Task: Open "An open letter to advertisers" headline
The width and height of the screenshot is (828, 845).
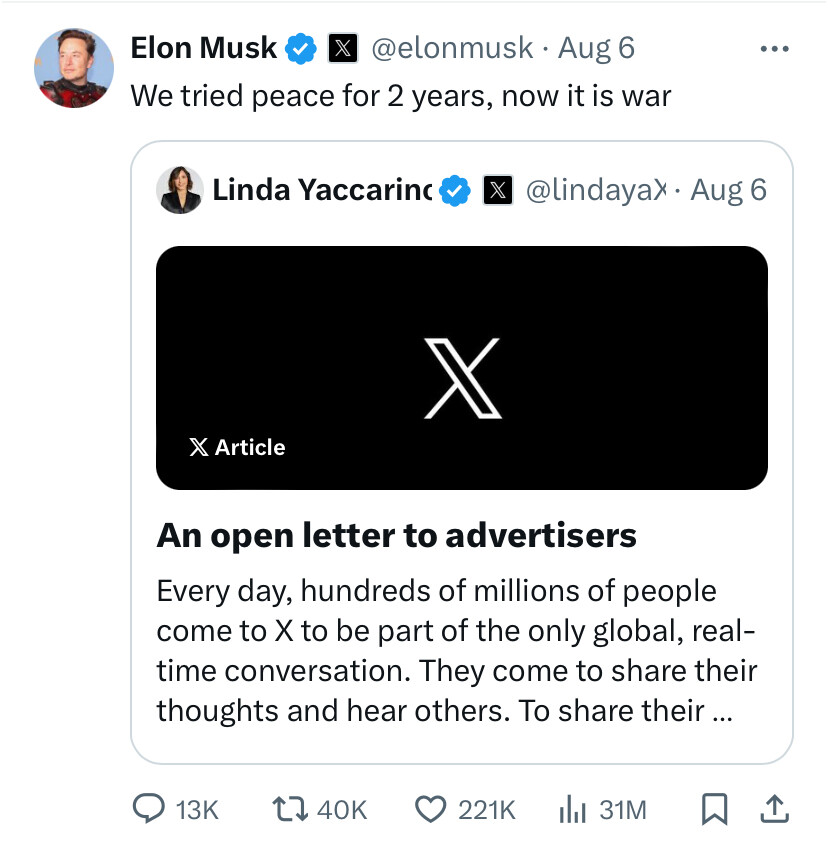Action: coord(396,536)
